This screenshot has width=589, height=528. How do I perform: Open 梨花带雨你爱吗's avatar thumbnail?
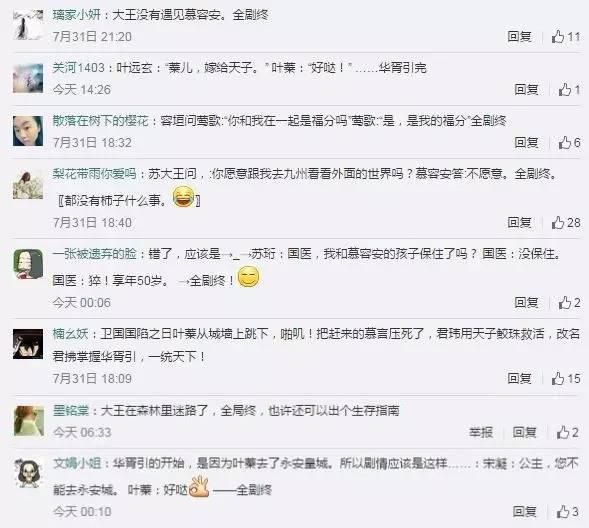[x=28, y=184]
